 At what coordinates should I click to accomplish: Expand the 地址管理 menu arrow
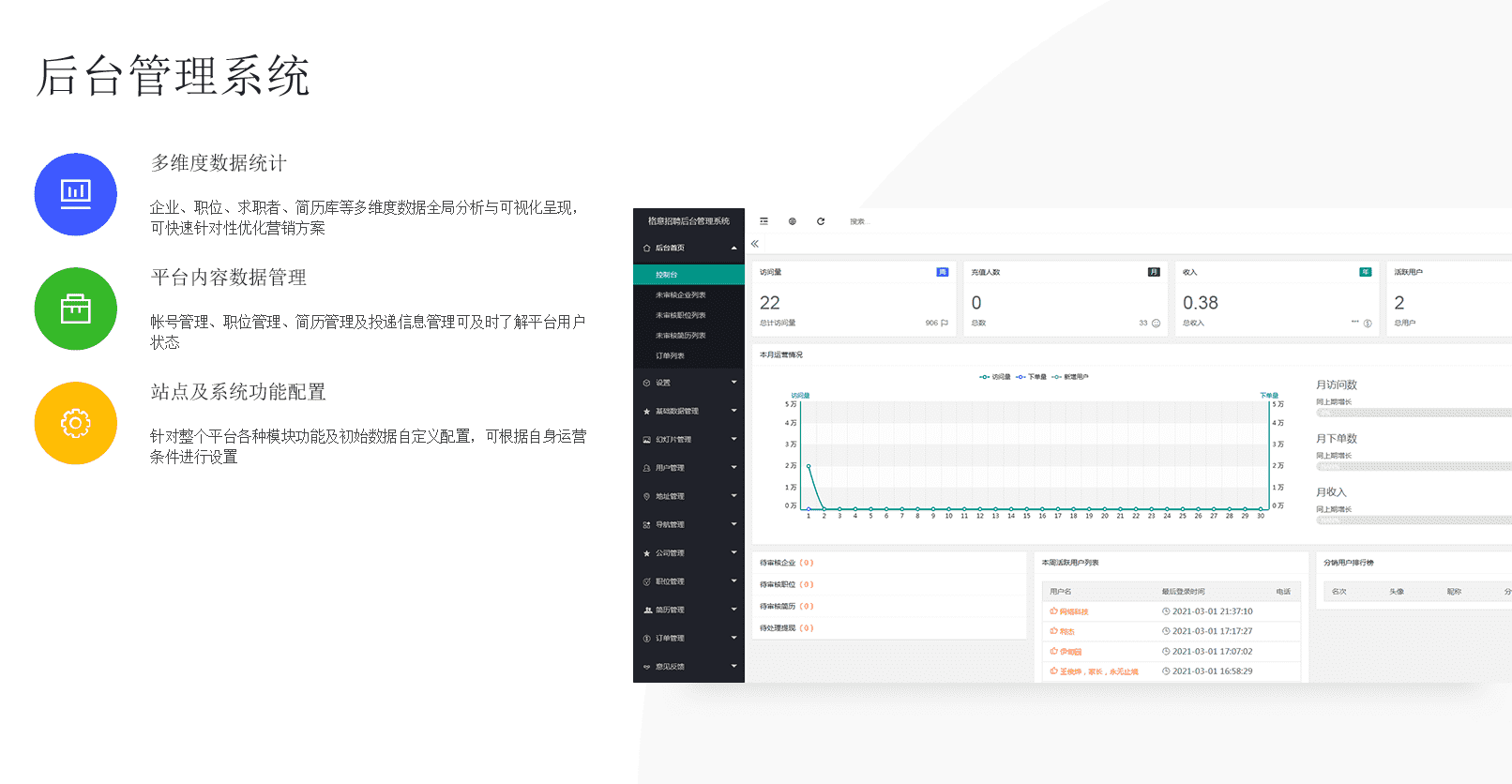tap(733, 496)
